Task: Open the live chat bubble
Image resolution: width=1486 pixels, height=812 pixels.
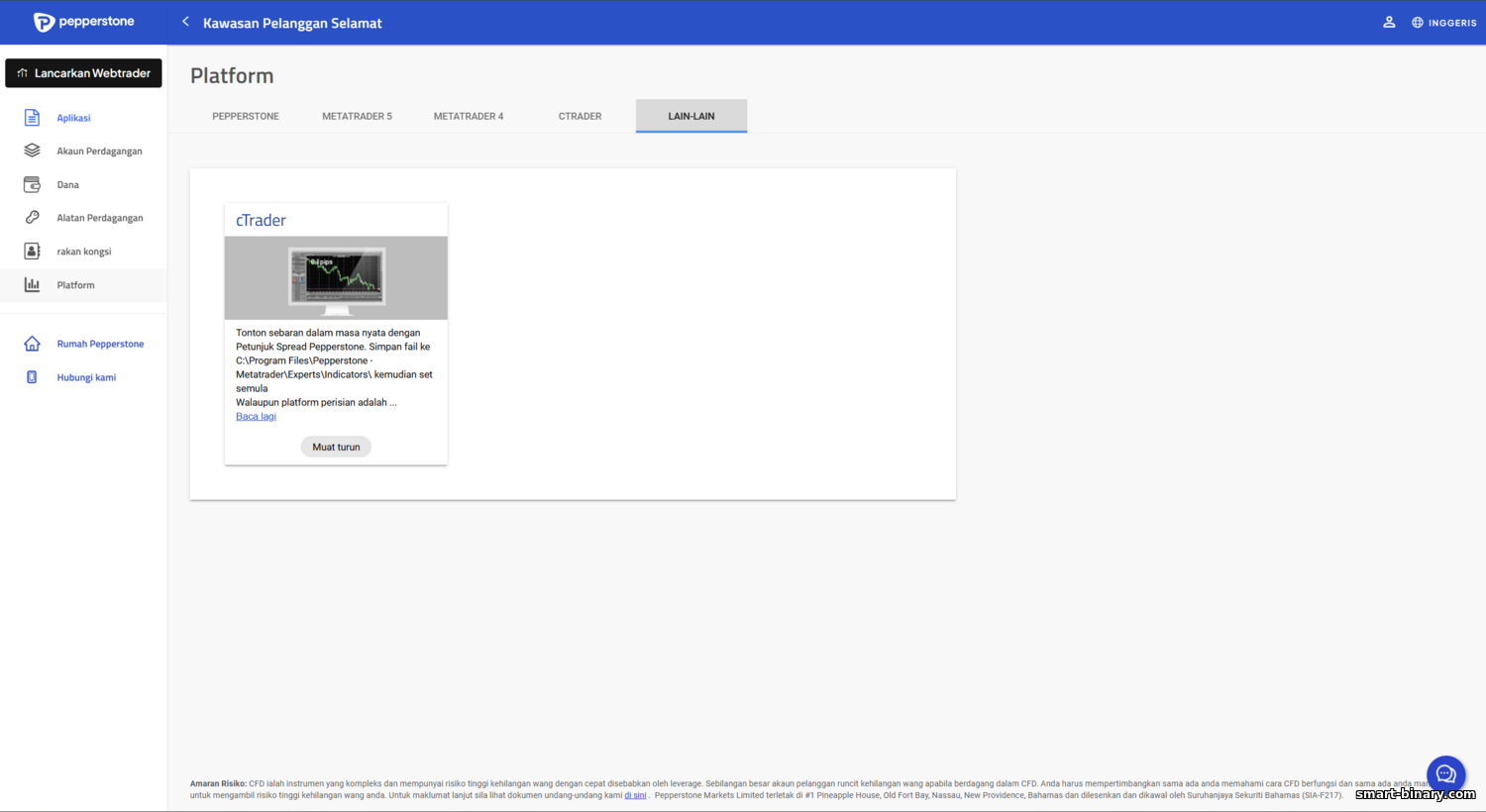Action: 1445,774
